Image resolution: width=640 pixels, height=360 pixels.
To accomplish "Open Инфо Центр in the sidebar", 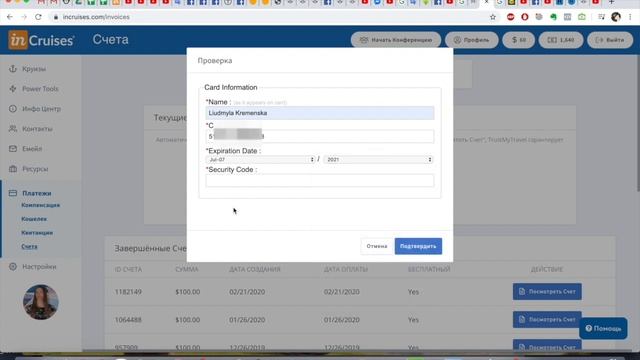I will [41, 109].
